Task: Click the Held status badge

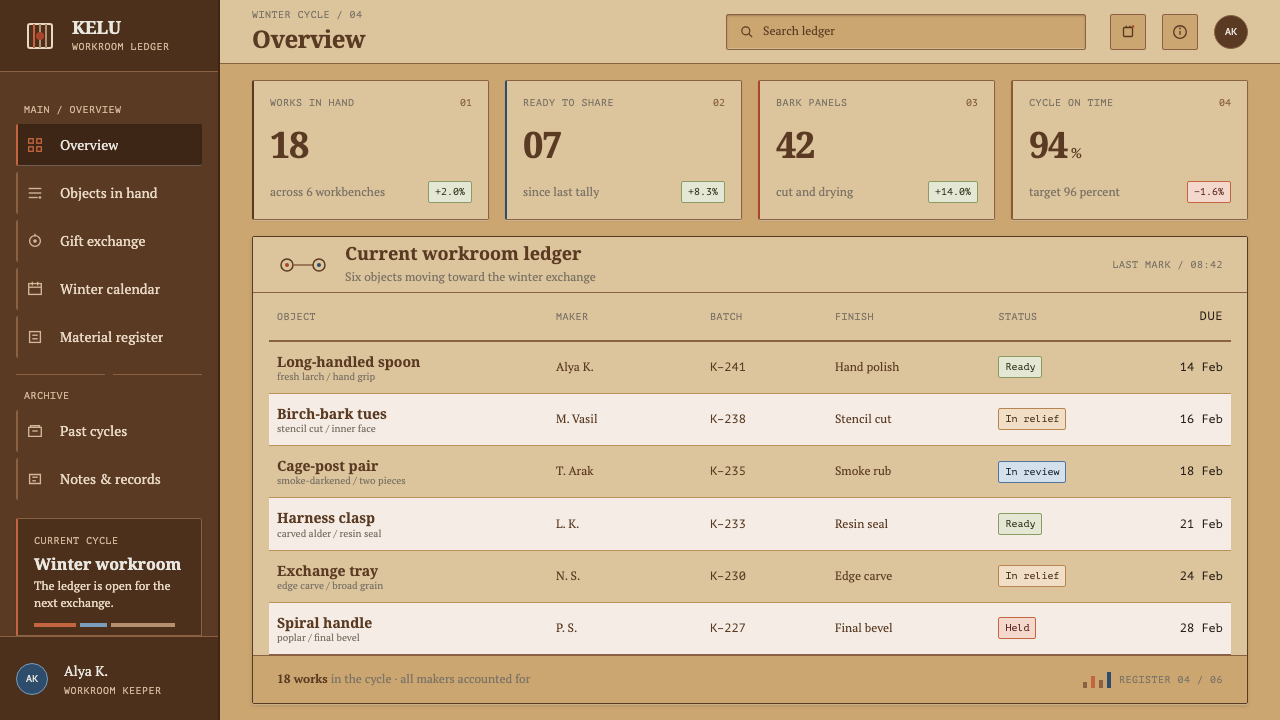Action: coord(1017,628)
